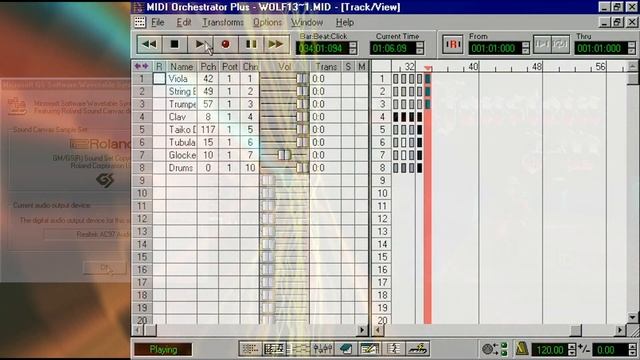Select the patch cell 117 for Taiko
Viewport: 640px width, 360px height.
(208, 129)
